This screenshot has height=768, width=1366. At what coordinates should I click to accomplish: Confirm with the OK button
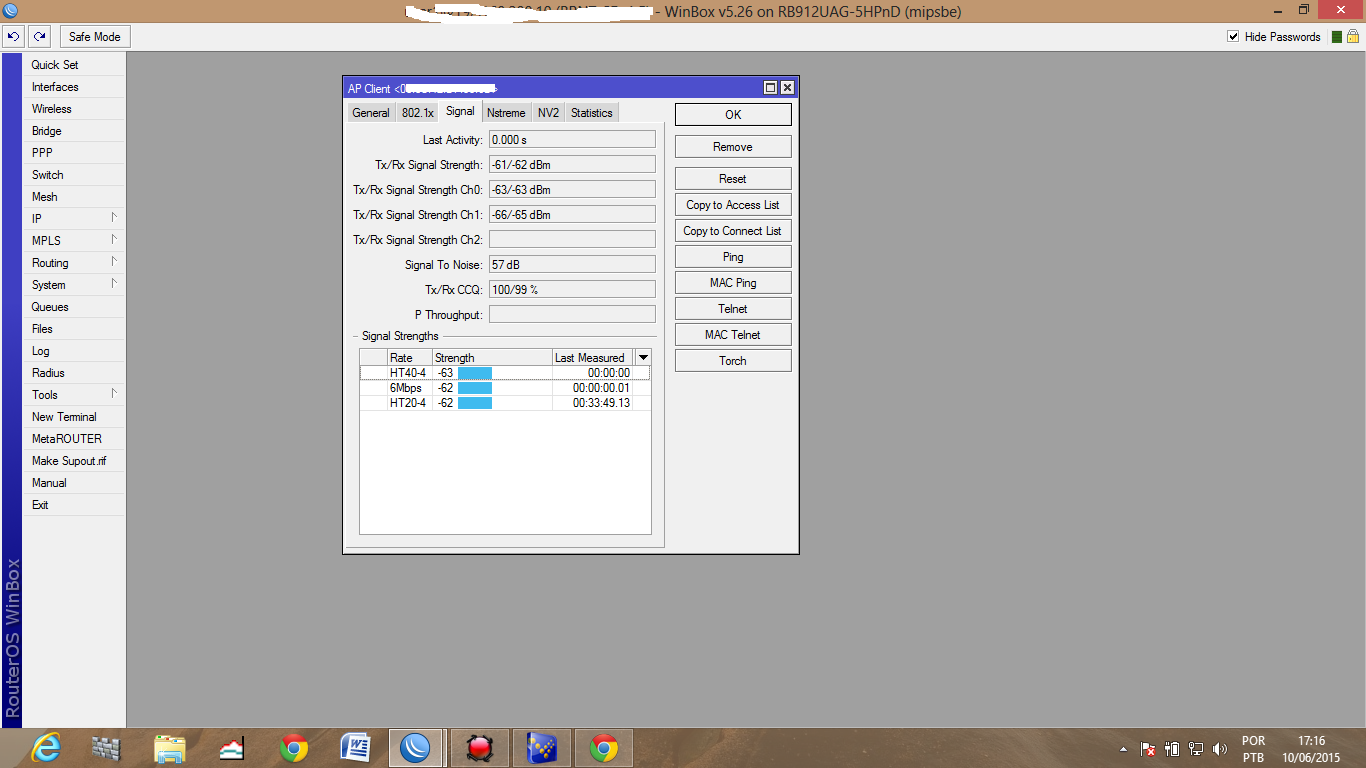pos(733,115)
